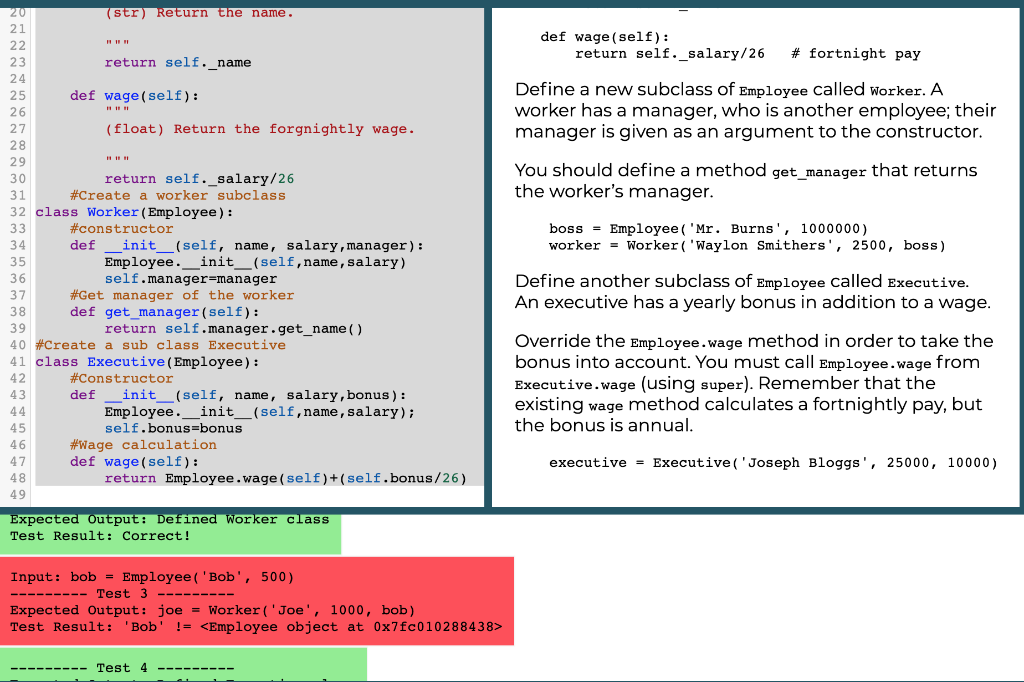Screen dimensions: 1024x682
Task: Click the boss = Employee code snippet in instructions
Action: [710, 228]
